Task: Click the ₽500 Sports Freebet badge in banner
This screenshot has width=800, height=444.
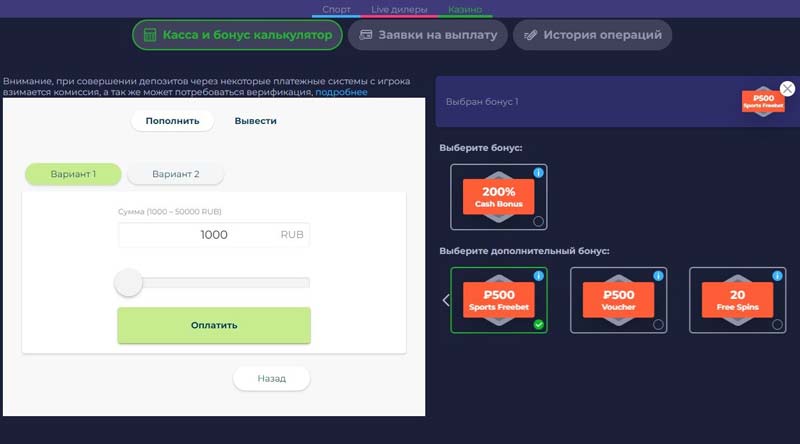Action: point(763,101)
